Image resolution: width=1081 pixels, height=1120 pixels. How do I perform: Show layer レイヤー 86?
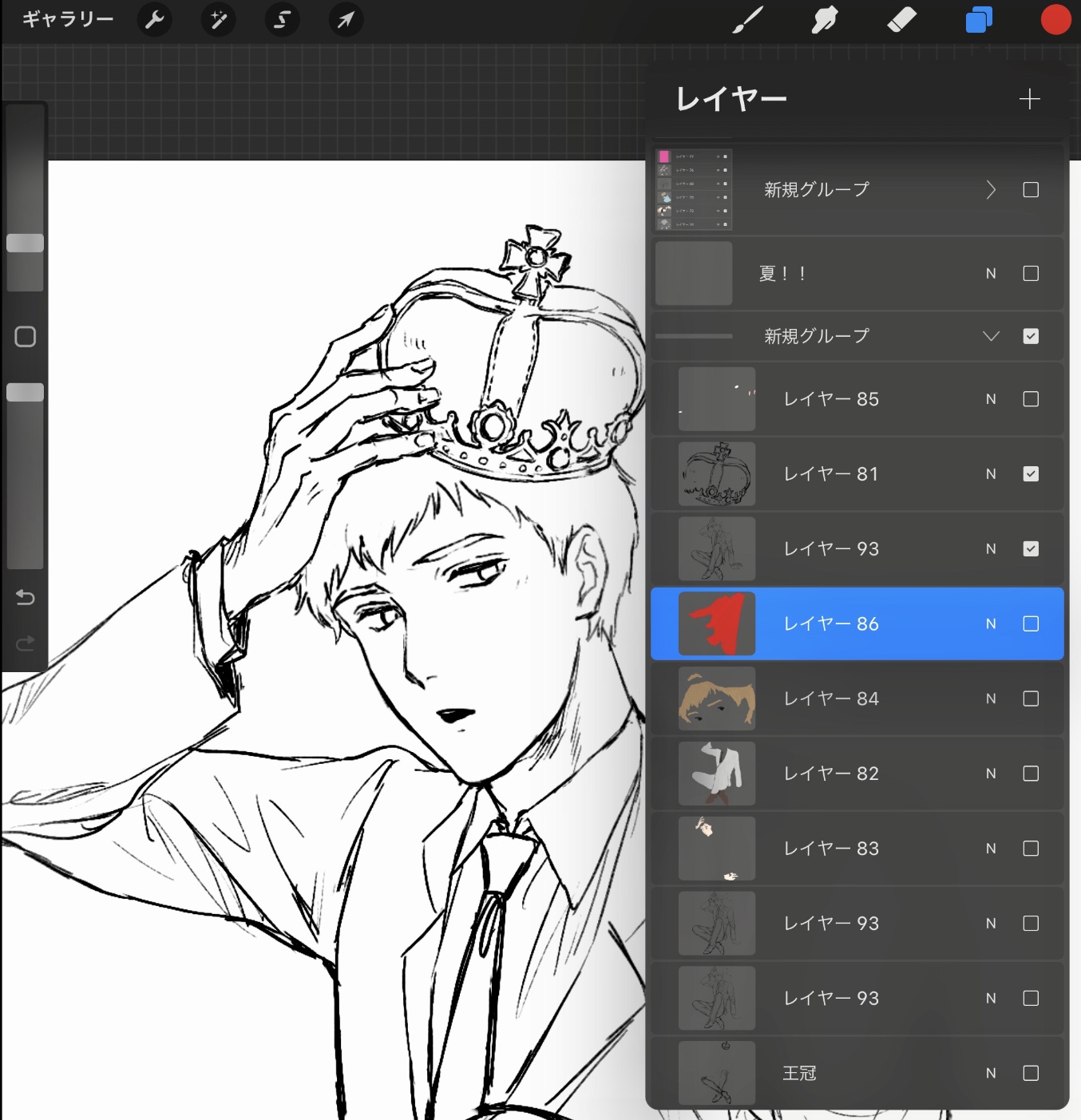1031,623
